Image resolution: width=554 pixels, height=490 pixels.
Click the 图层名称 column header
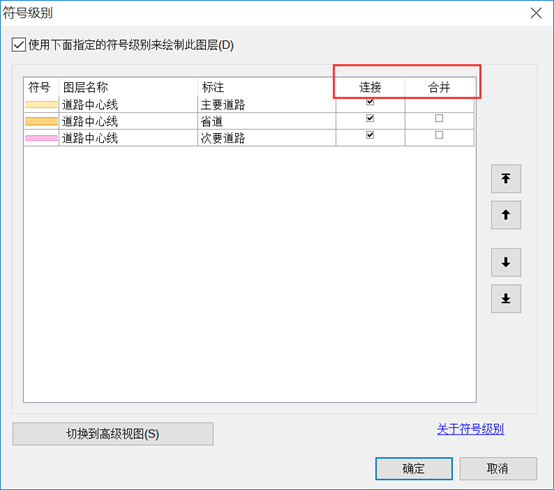(128, 87)
